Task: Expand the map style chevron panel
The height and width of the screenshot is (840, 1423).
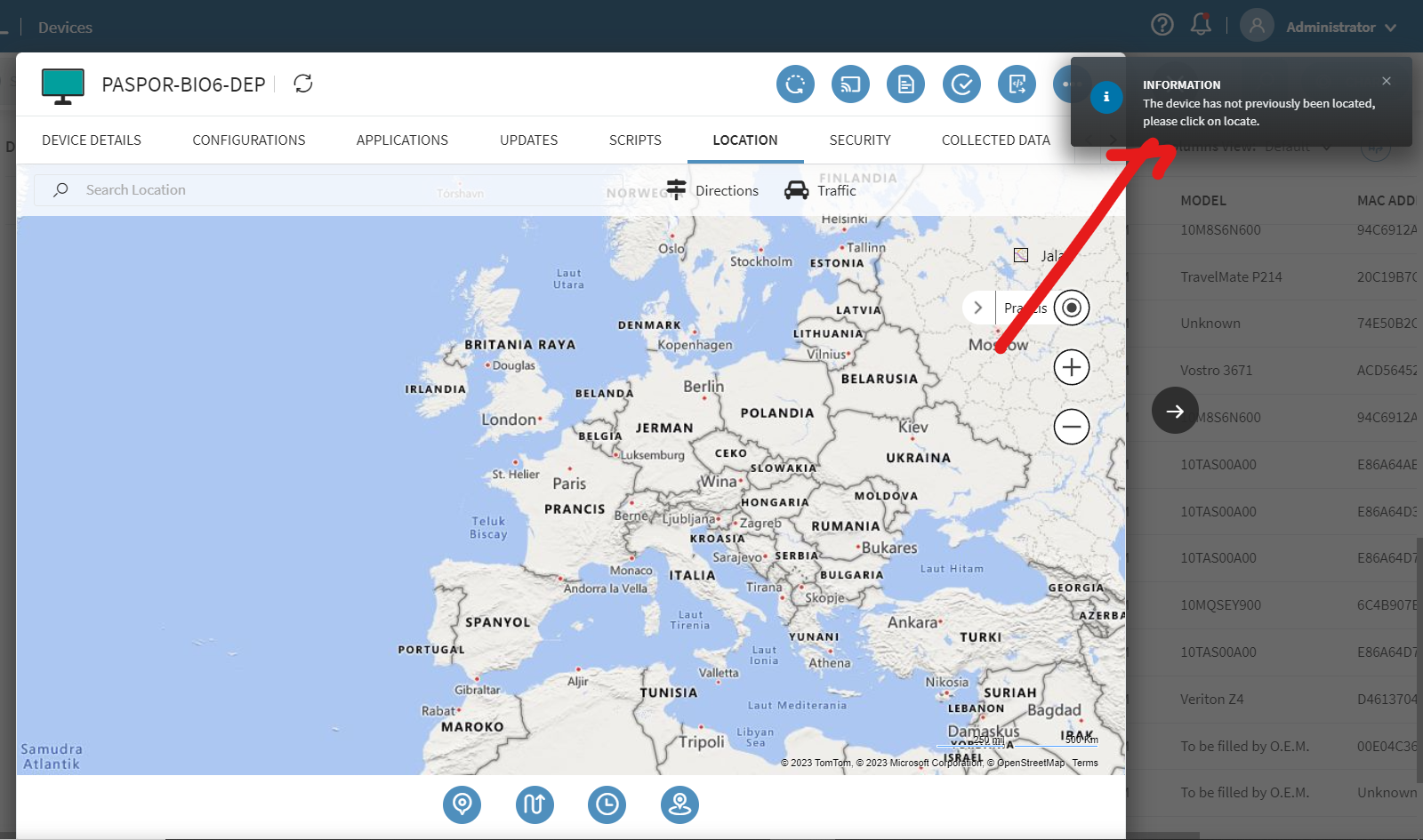Action: (x=978, y=308)
